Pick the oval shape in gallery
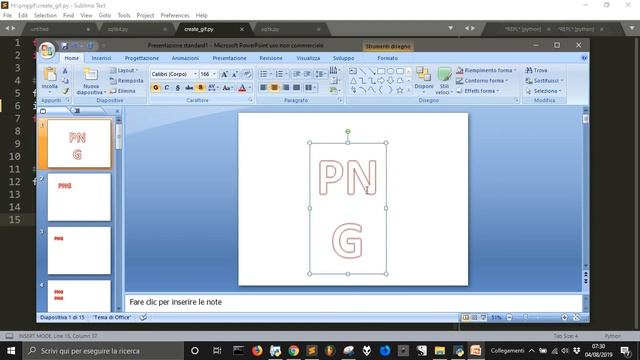The height and width of the screenshot is (360, 640). (x=391, y=71)
